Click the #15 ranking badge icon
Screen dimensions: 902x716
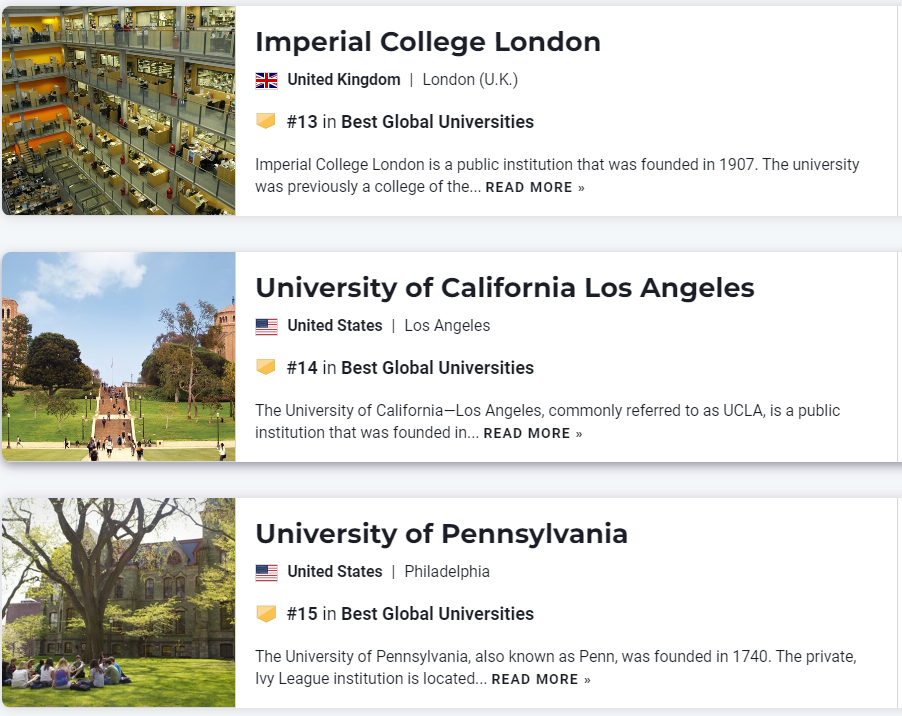tap(265, 613)
